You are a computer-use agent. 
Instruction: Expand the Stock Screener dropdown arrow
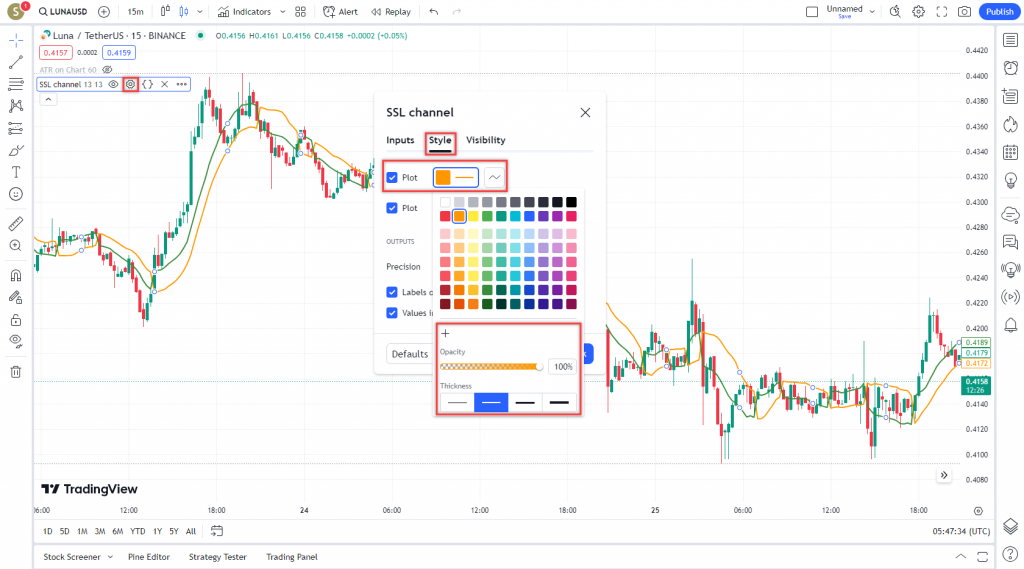(x=110, y=557)
